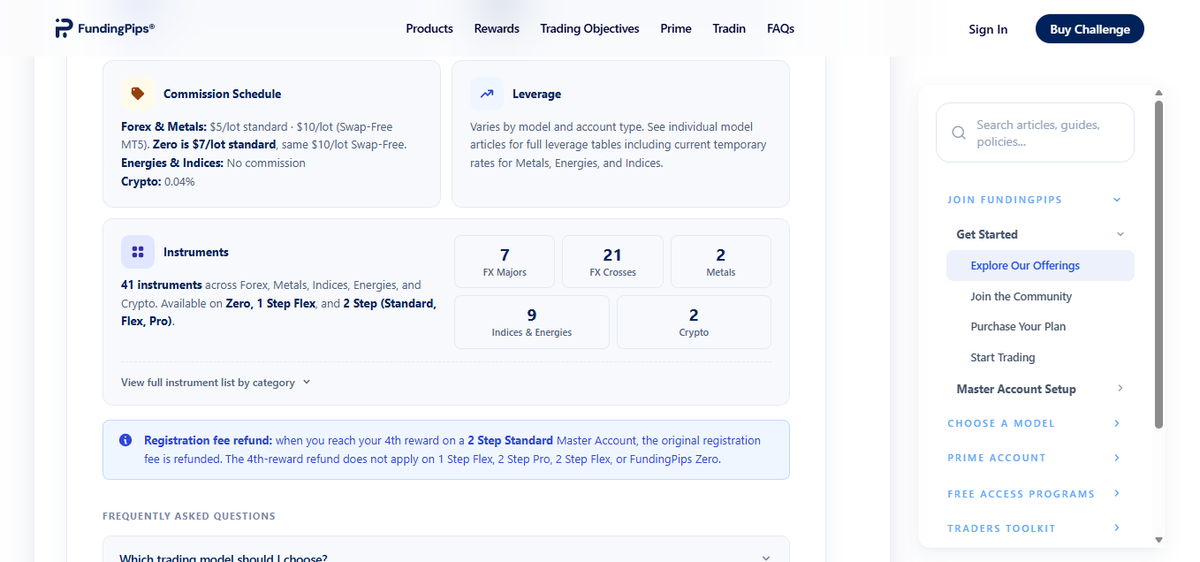The image size is (1200, 562).
Task: Open the Products menu
Action: coord(429,28)
